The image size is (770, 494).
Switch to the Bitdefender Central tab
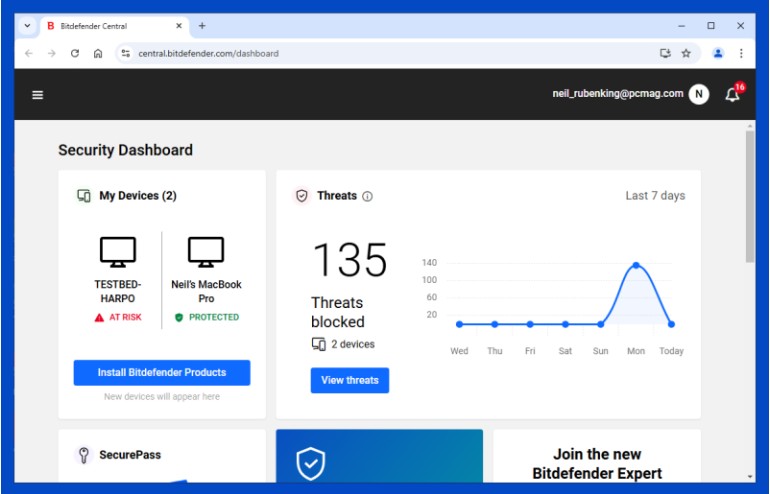[x=105, y=26]
